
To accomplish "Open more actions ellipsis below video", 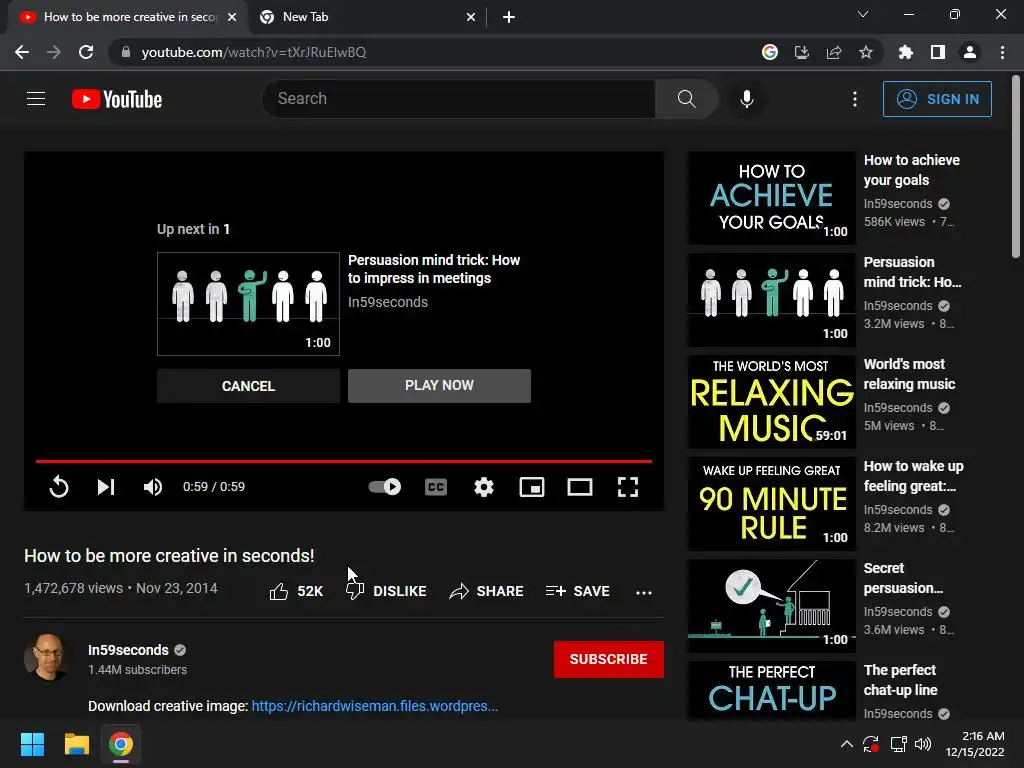I will (644, 592).
